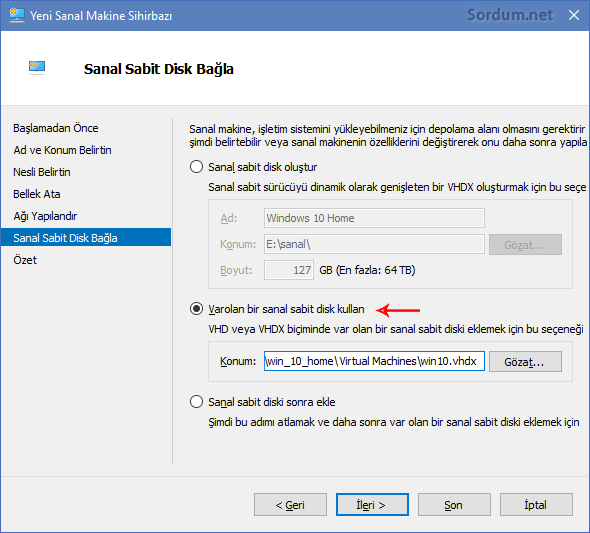Go back with the < Geri button
The height and width of the screenshot is (533, 590).
tap(290, 504)
